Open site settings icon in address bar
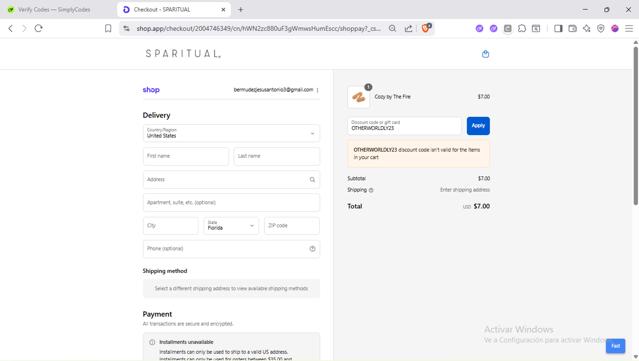The height and width of the screenshot is (361, 639). (127, 28)
